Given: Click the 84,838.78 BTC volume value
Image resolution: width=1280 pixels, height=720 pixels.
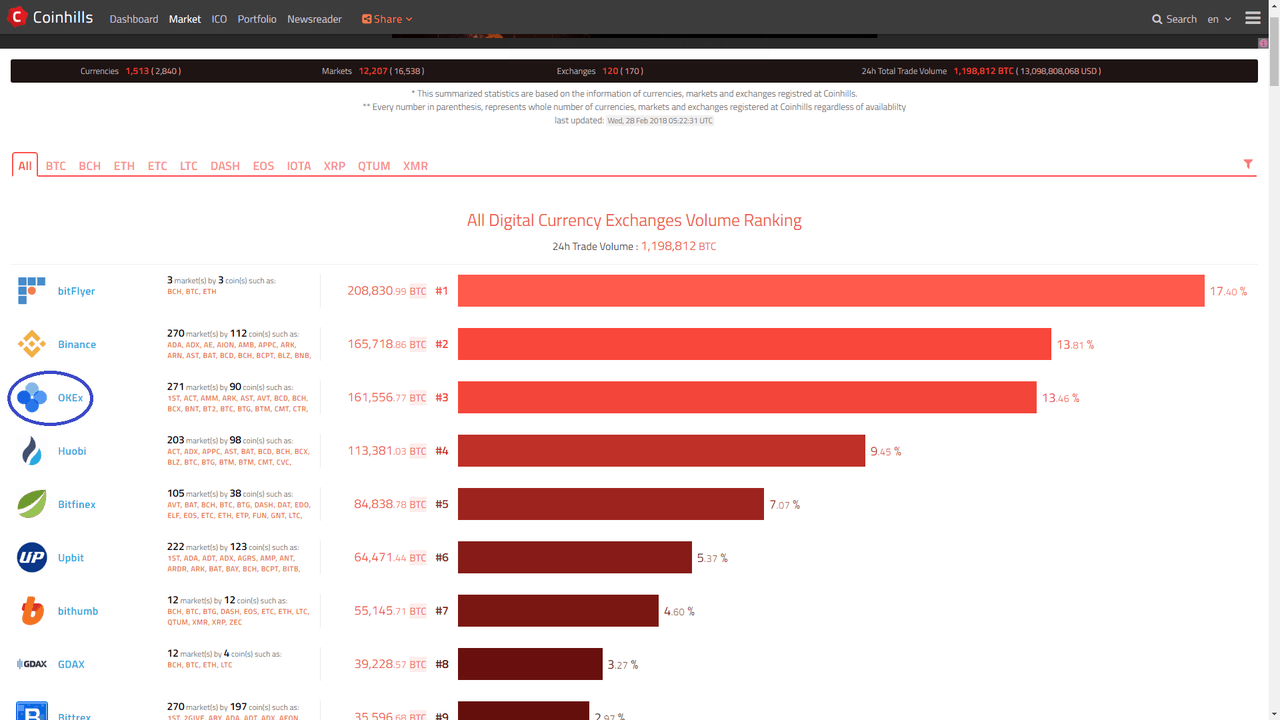Looking at the screenshot, I should (x=391, y=504).
